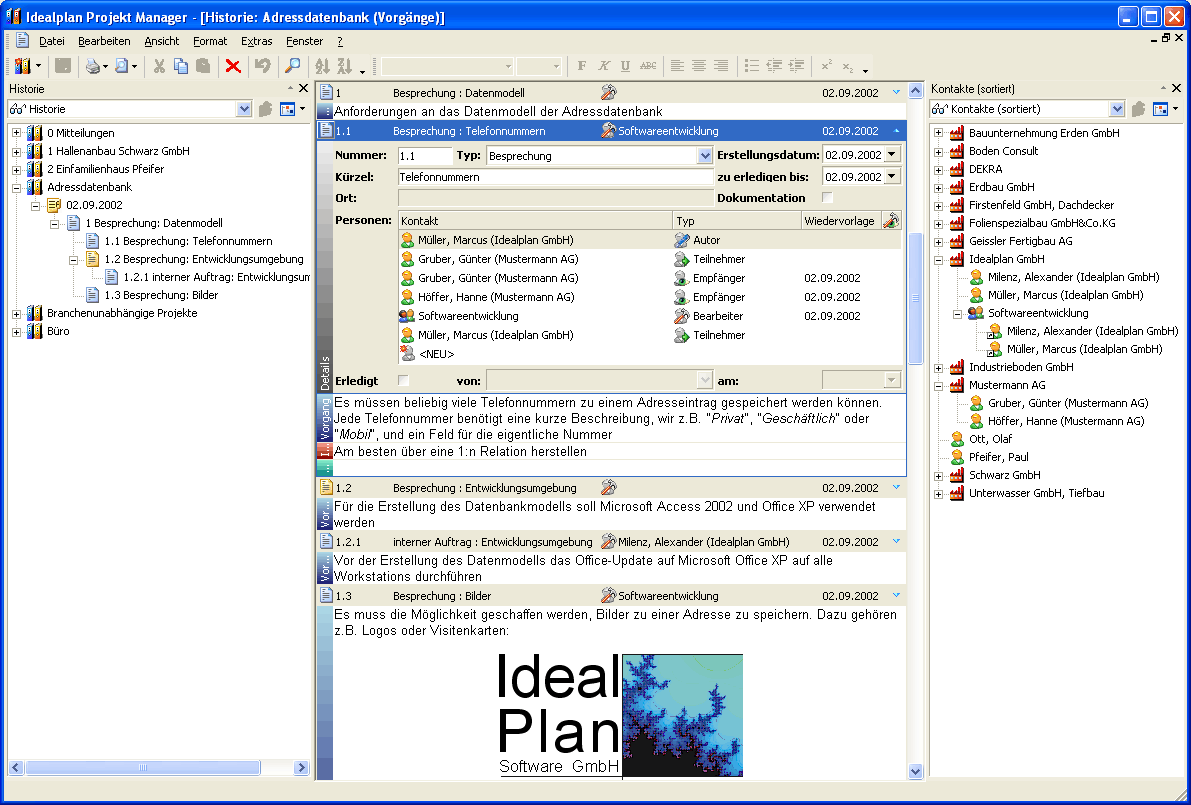Viewport: 1191px width, 805px height.
Task: Toggle the Erledigt checkbox
Action: [403, 380]
